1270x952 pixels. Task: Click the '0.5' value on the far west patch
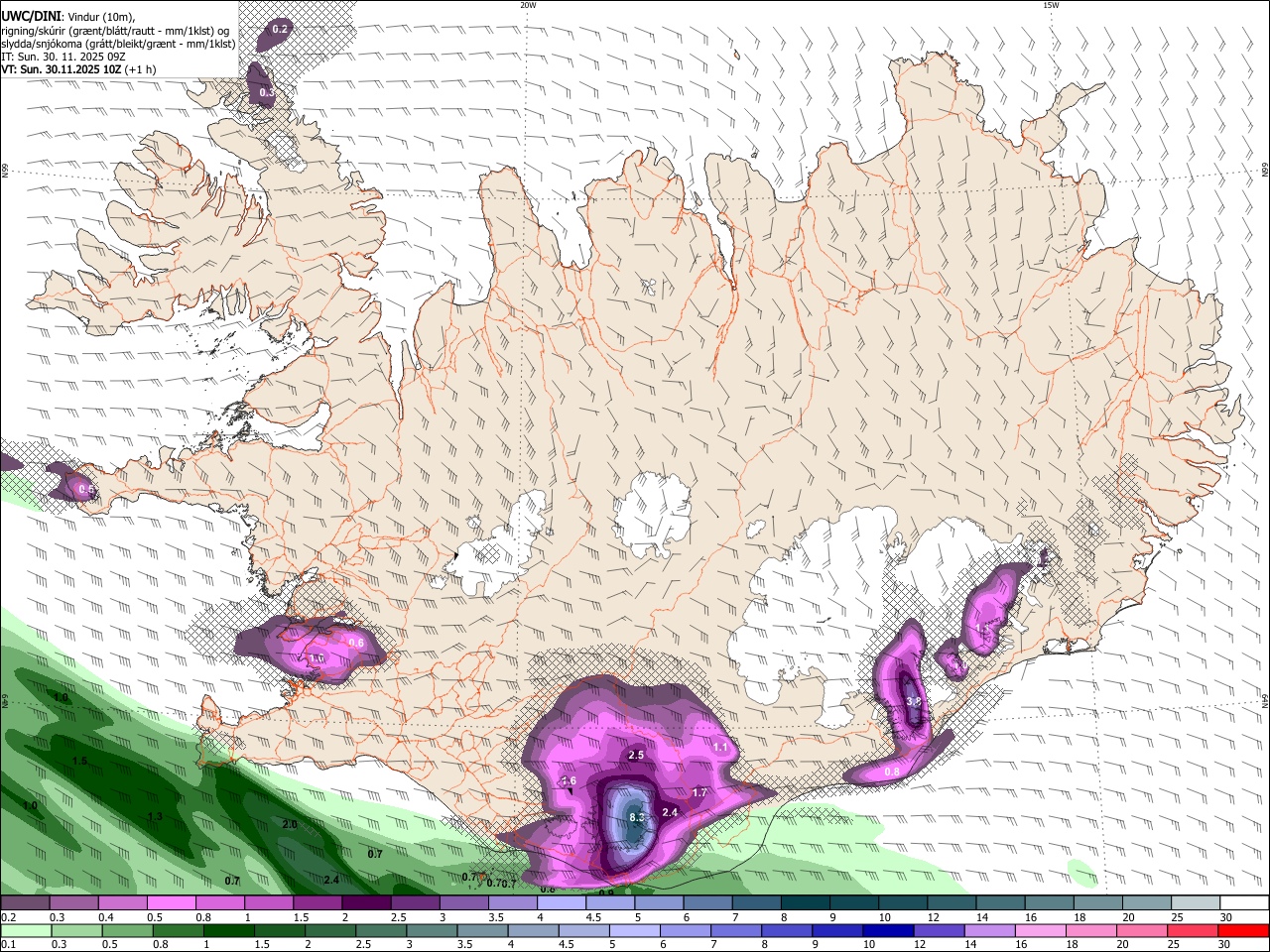click(x=86, y=490)
